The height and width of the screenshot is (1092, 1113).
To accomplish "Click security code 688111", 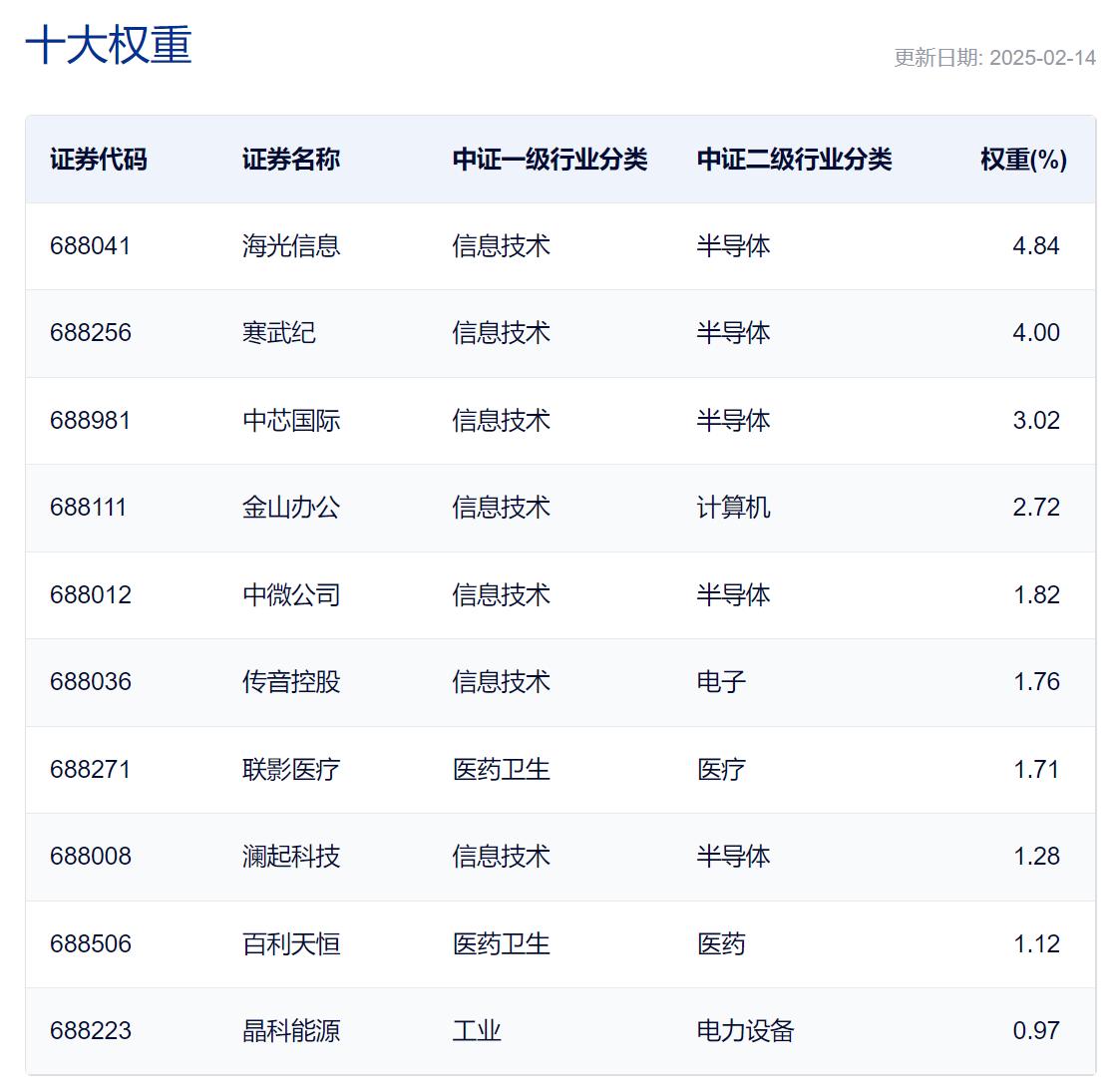I will click(x=88, y=507).
